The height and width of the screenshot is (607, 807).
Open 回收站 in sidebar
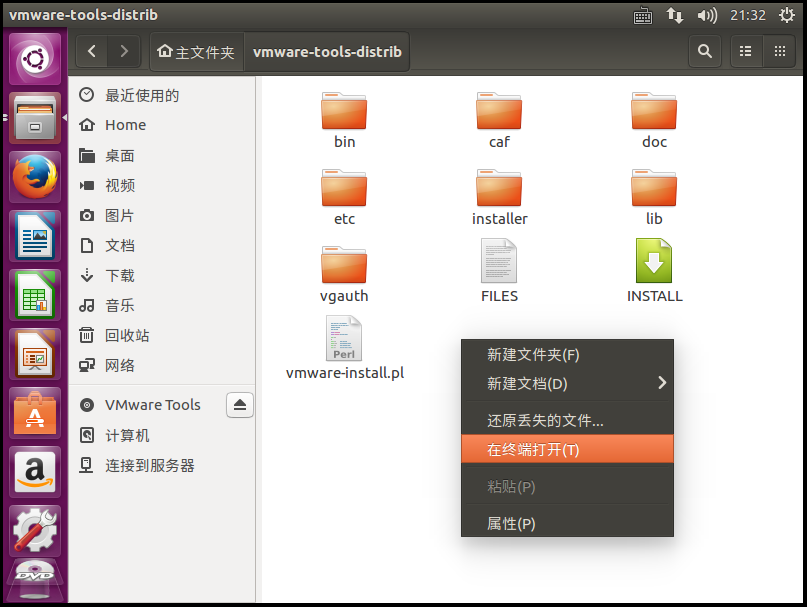(x=162, y=336)
